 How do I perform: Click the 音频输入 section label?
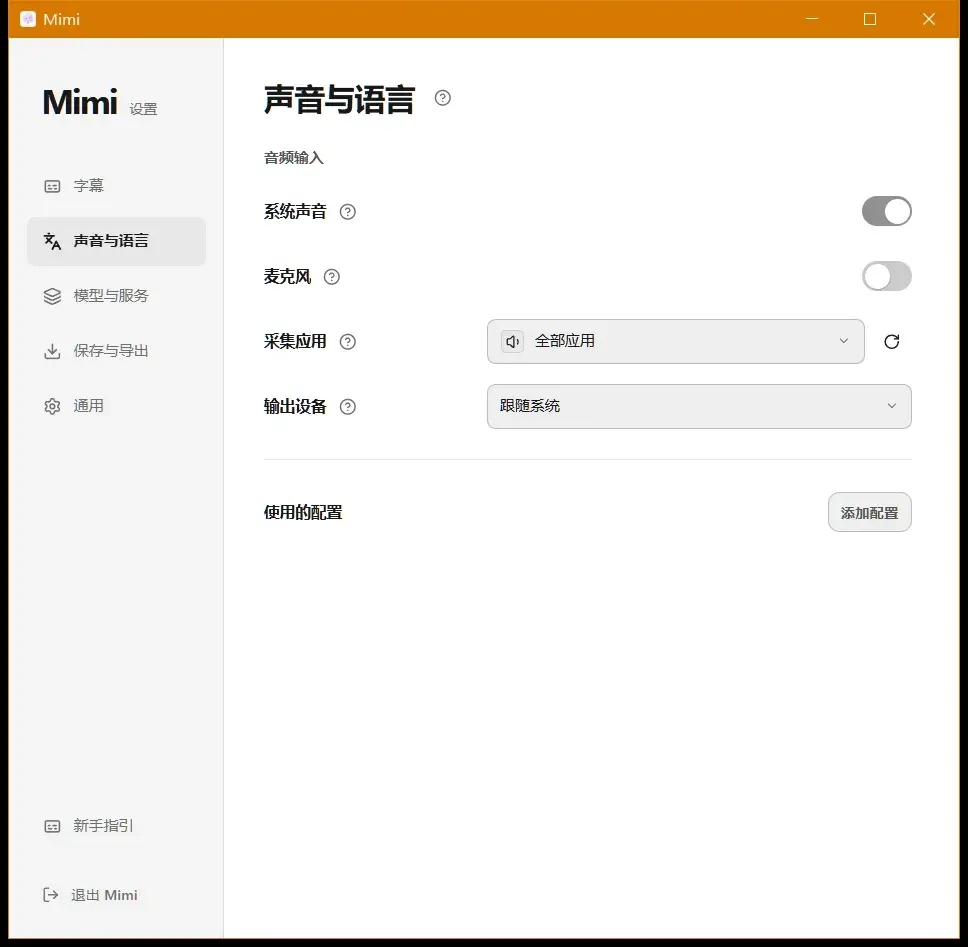click(294, 158)
